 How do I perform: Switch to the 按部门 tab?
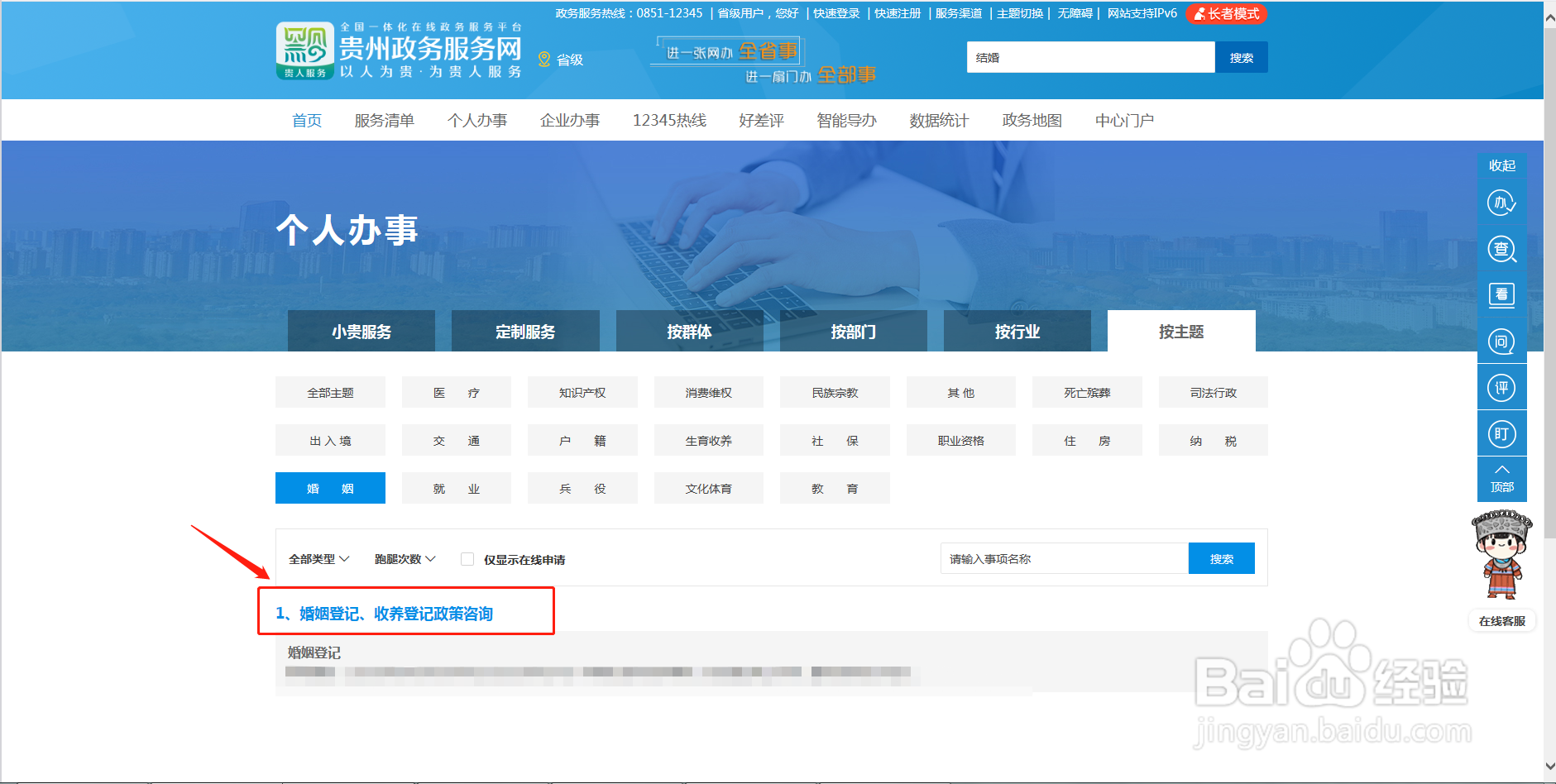click(x=853, y=331)
